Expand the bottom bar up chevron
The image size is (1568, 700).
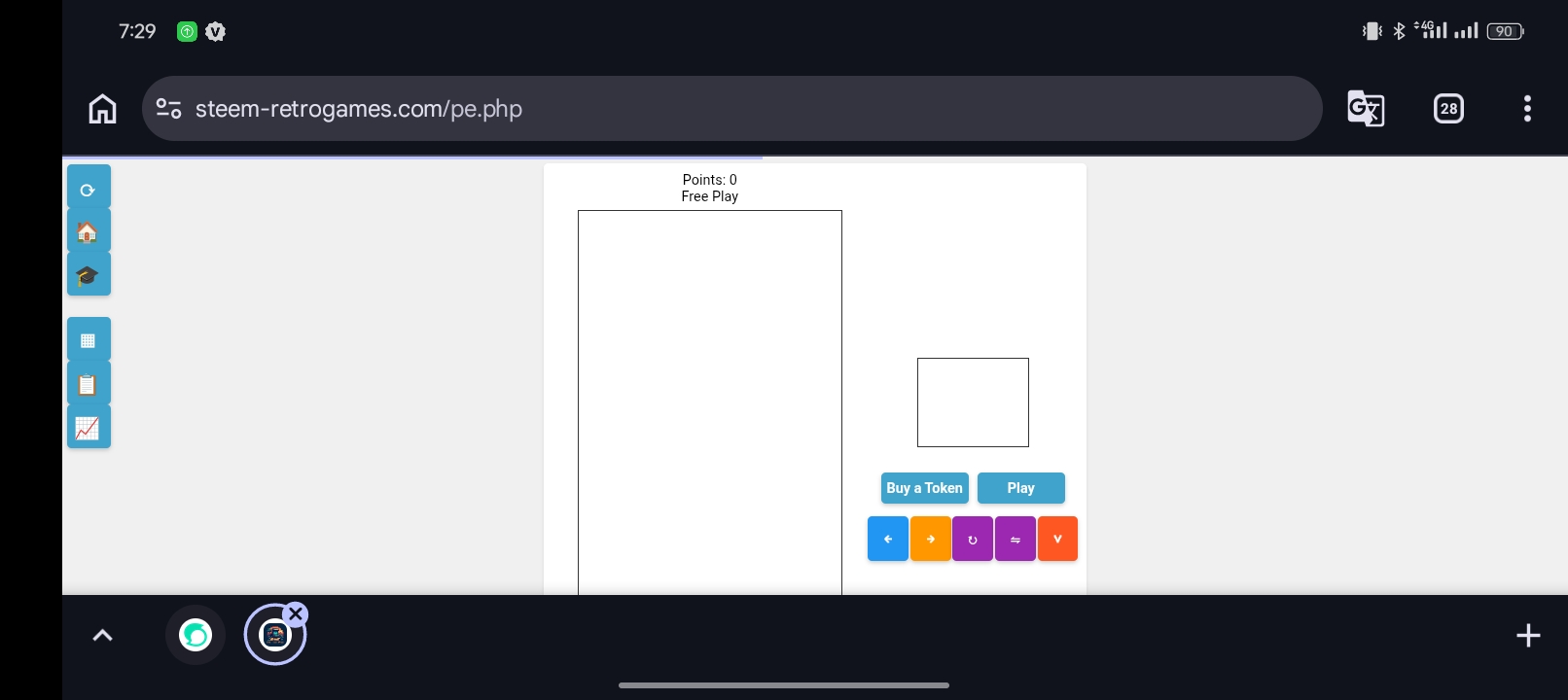tap(102, 636)
